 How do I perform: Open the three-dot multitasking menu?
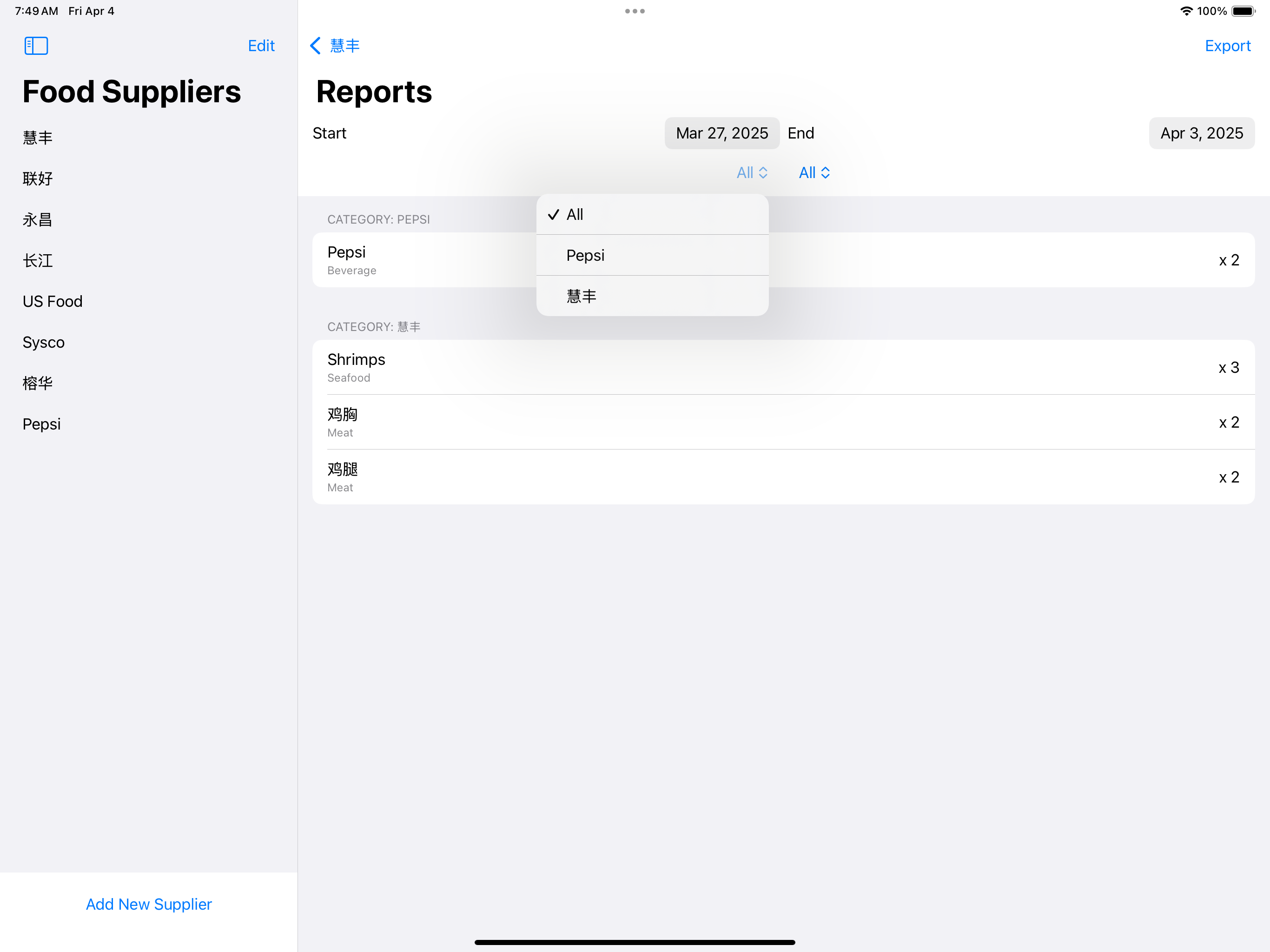635,11
